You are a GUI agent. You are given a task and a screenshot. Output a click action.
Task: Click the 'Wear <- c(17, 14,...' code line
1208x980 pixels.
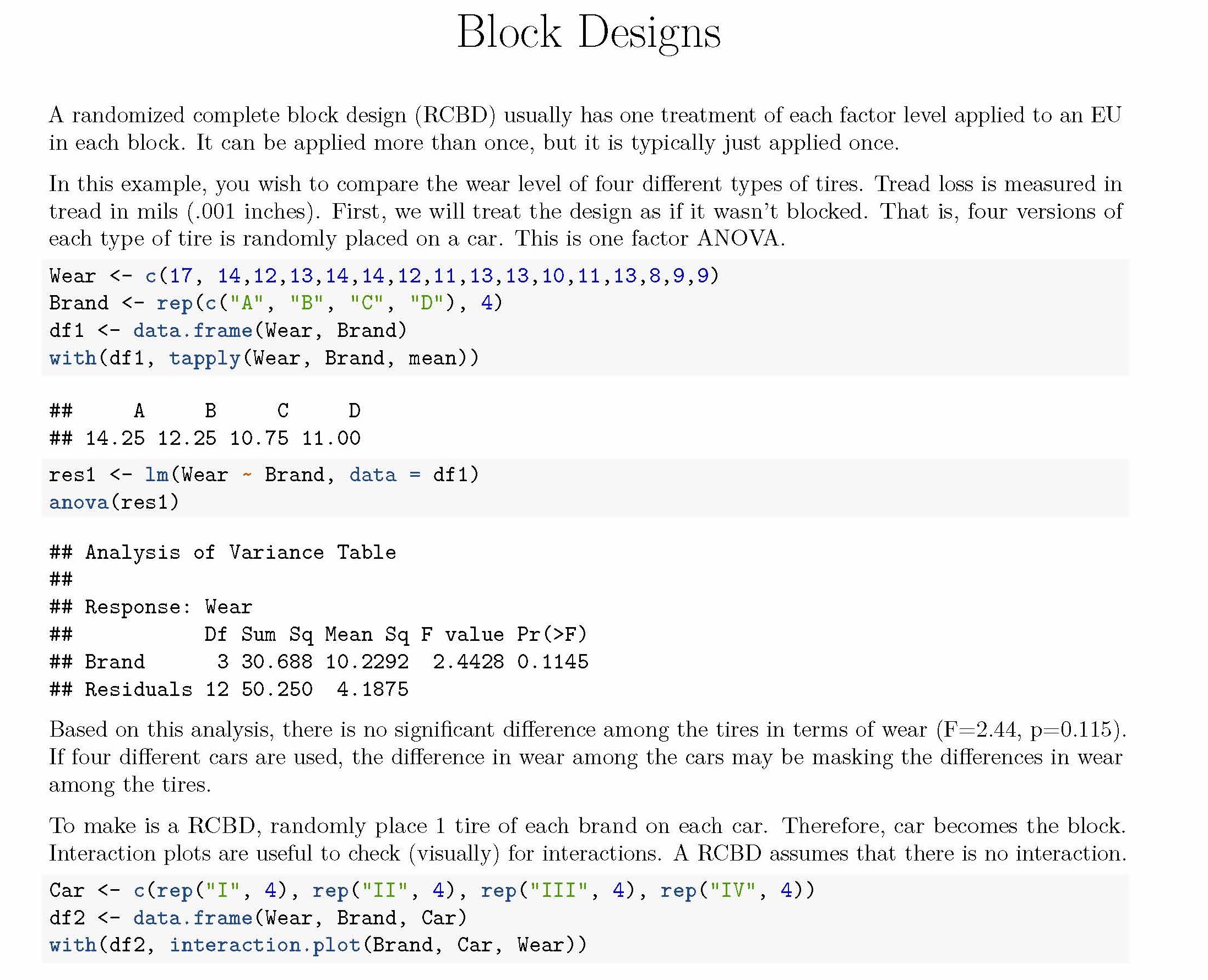point(384,275)
